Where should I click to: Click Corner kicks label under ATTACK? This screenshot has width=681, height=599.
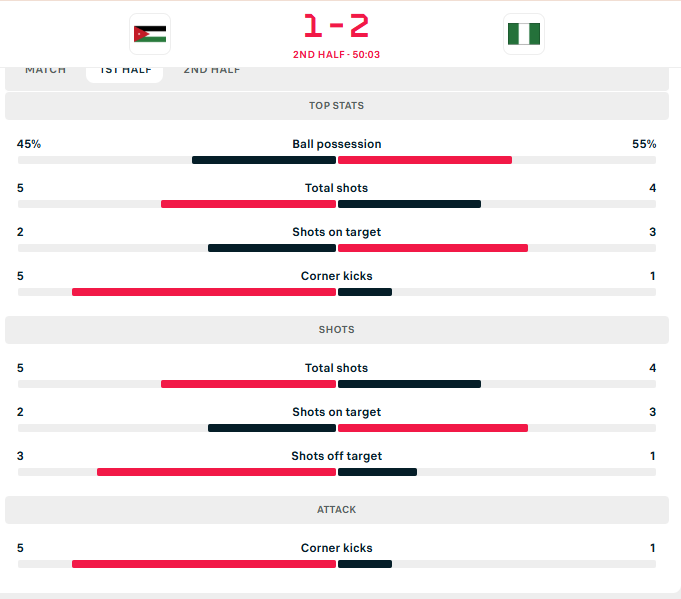[x=337, y=548]
